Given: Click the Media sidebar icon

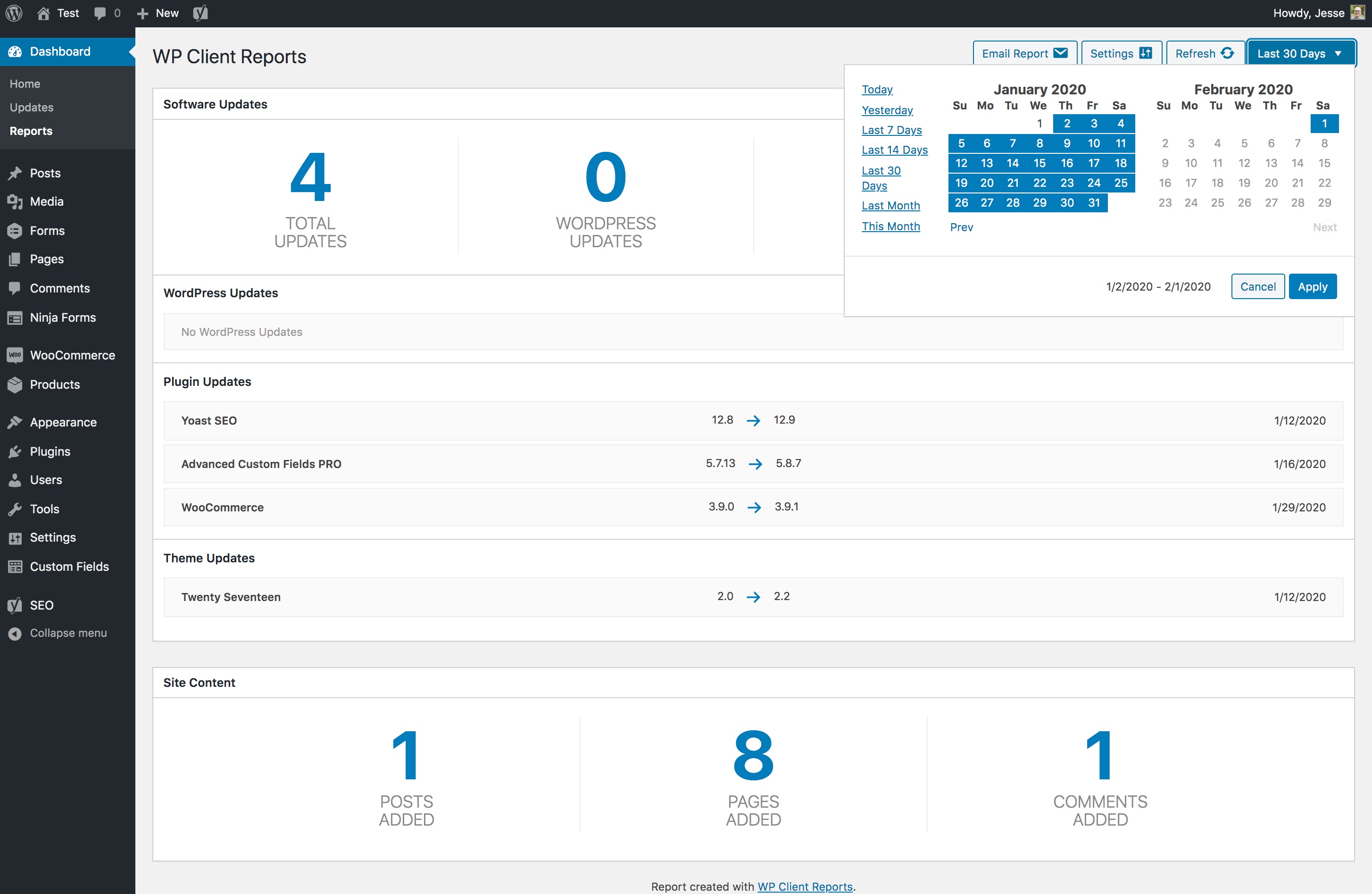Looking at the screenshot, I should click(15, 201).
